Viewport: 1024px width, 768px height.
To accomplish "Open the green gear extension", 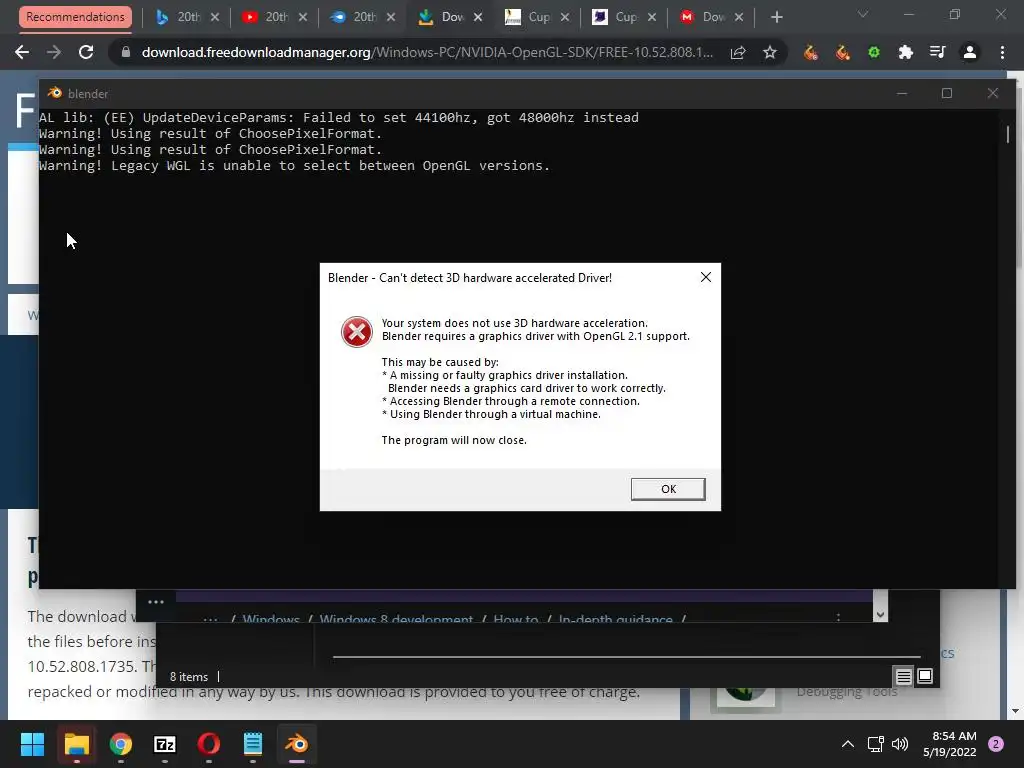I will (x=874, y=52).
